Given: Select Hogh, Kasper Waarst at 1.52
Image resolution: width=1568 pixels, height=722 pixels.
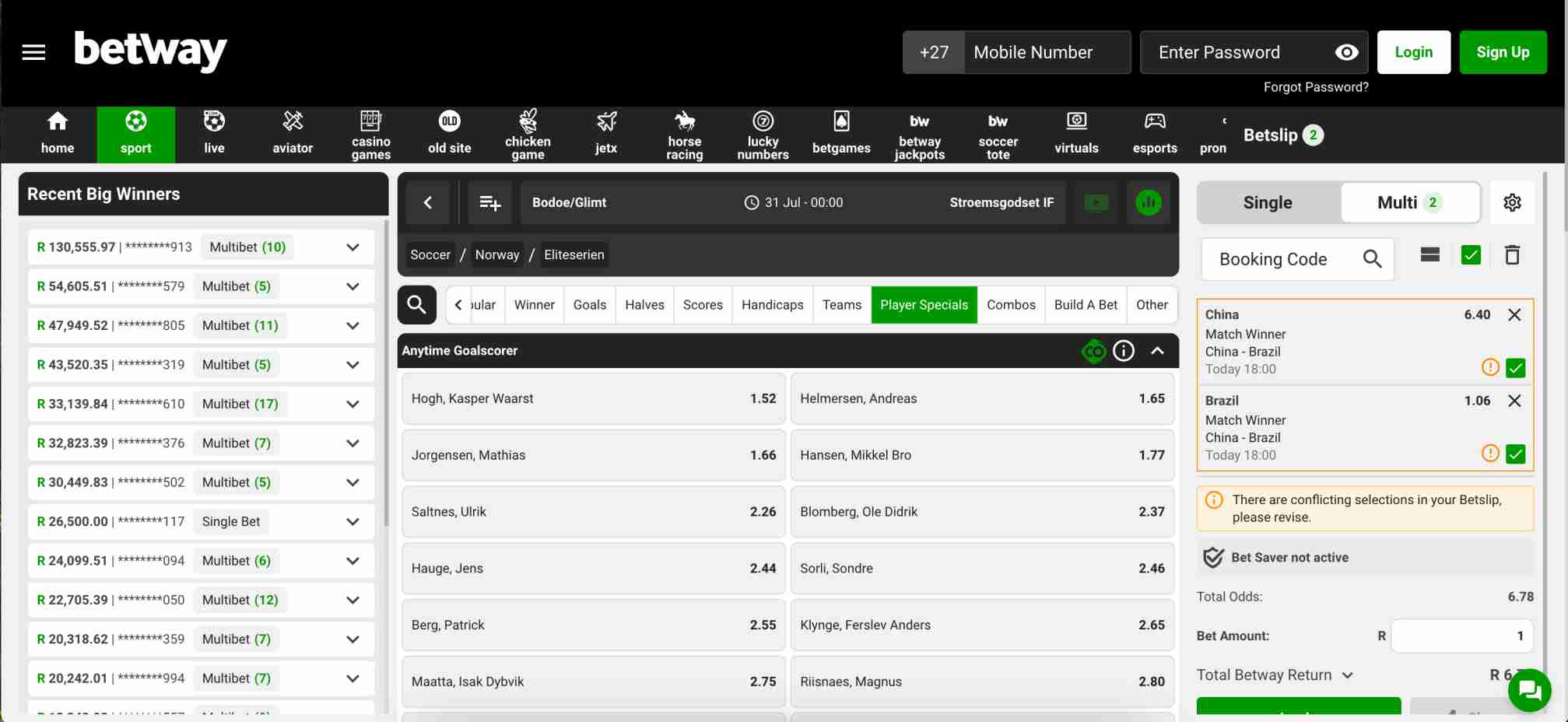Looking at the screenshot, I should click(594, 398).
